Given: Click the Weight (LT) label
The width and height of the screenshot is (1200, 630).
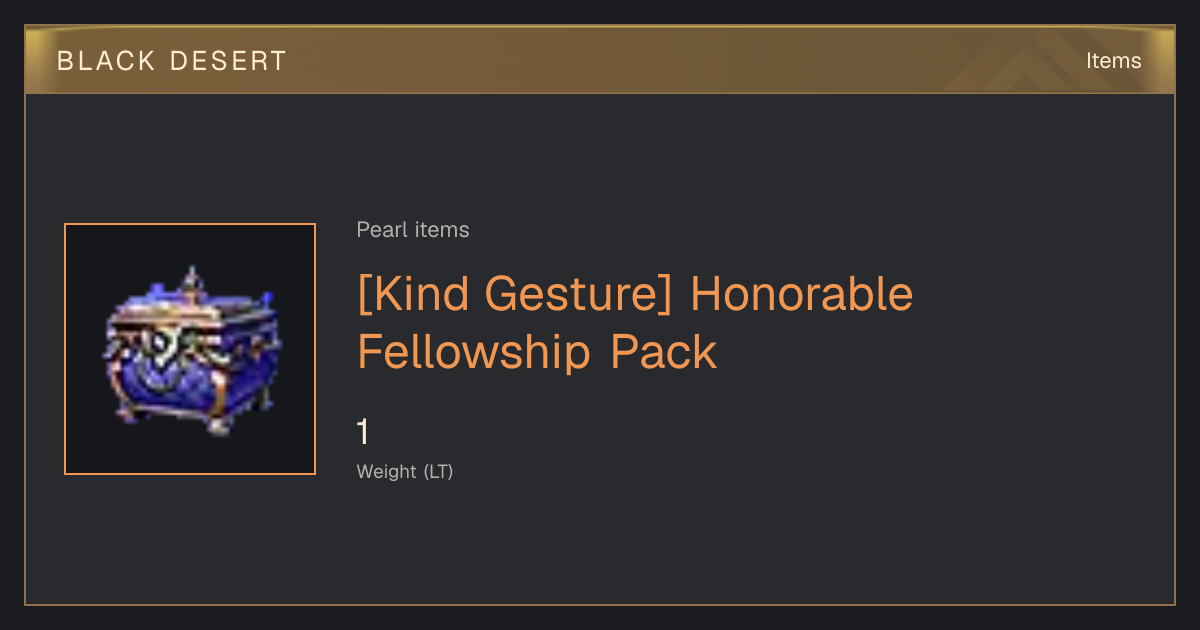Looking at the screenshot, I should (405, 471).
